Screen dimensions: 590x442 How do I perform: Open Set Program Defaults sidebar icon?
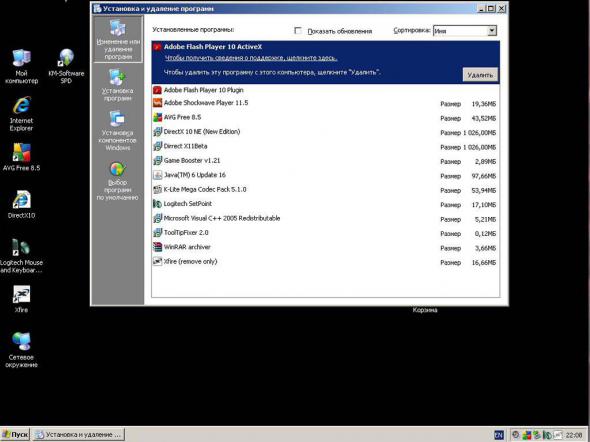click(x=118, y=181)
